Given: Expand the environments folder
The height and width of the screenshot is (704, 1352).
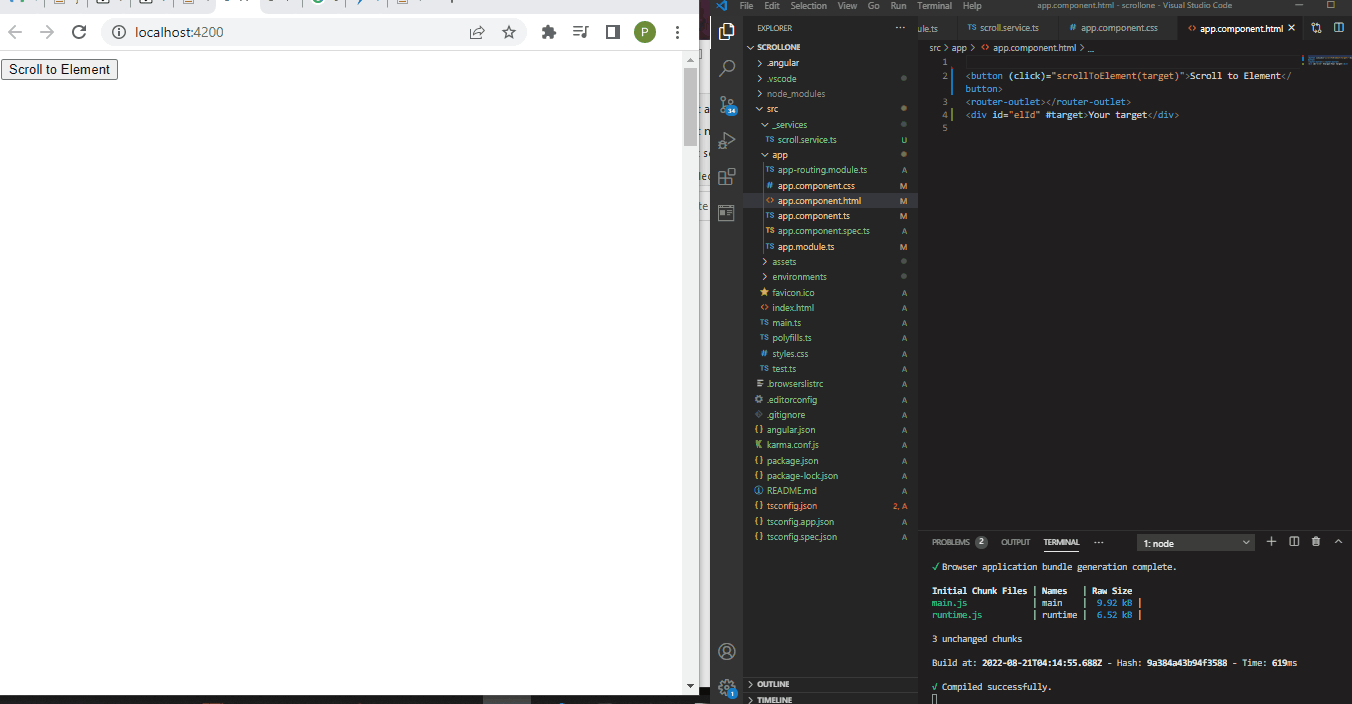Looking at the screenshot, I should [830, 277].
